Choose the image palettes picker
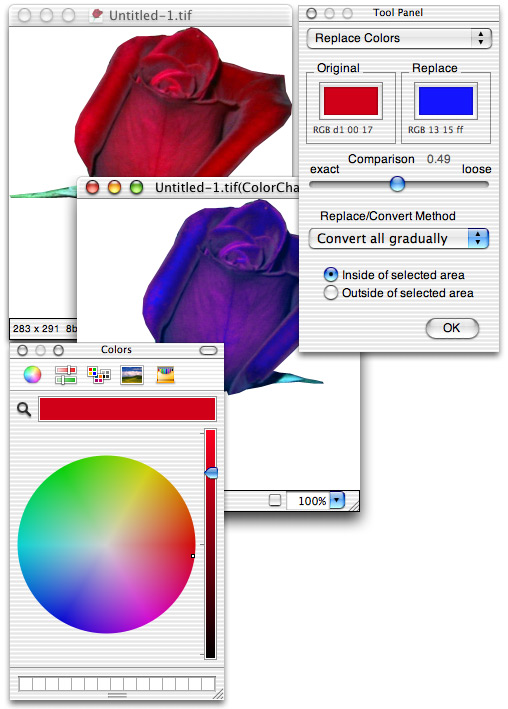The image size is (508, 709). pyautogui.click(x=132, y=375)
